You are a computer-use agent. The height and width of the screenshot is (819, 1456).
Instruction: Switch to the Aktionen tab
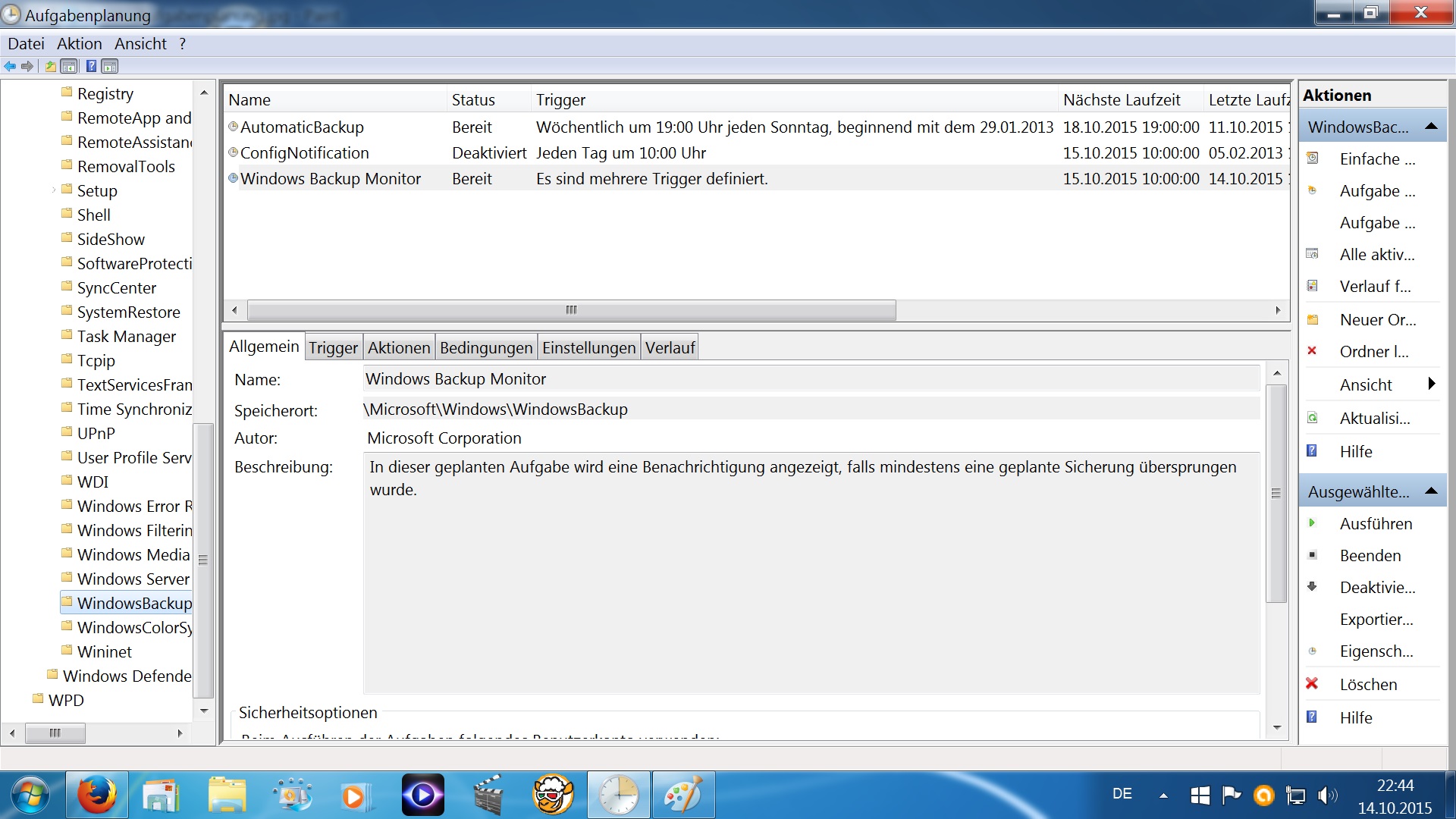pyautogui.click(x=399, y=347)
